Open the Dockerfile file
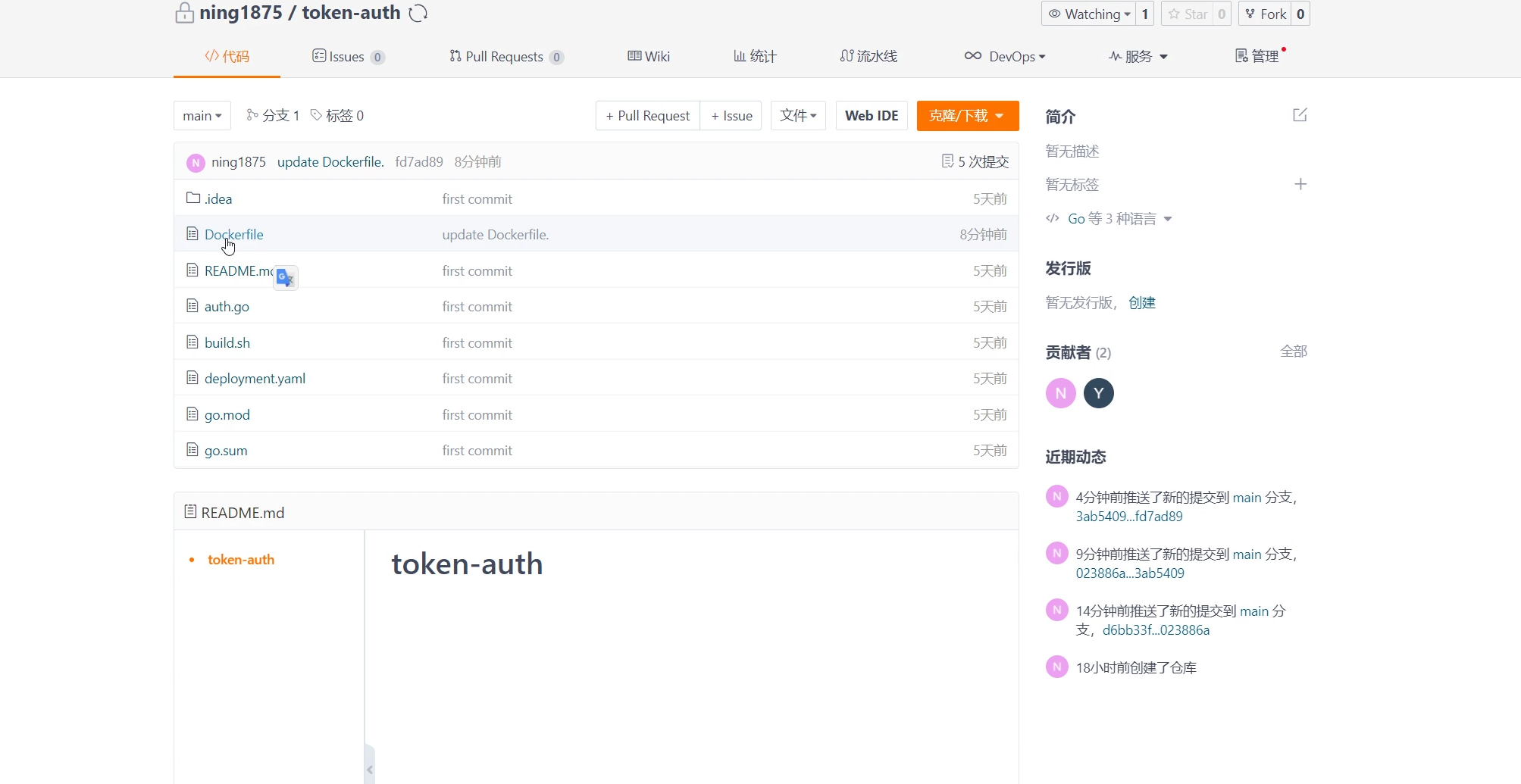Image resolution: width=1521 pixels, height=784 pixels. pyautogui.click(x=234, y=234)
